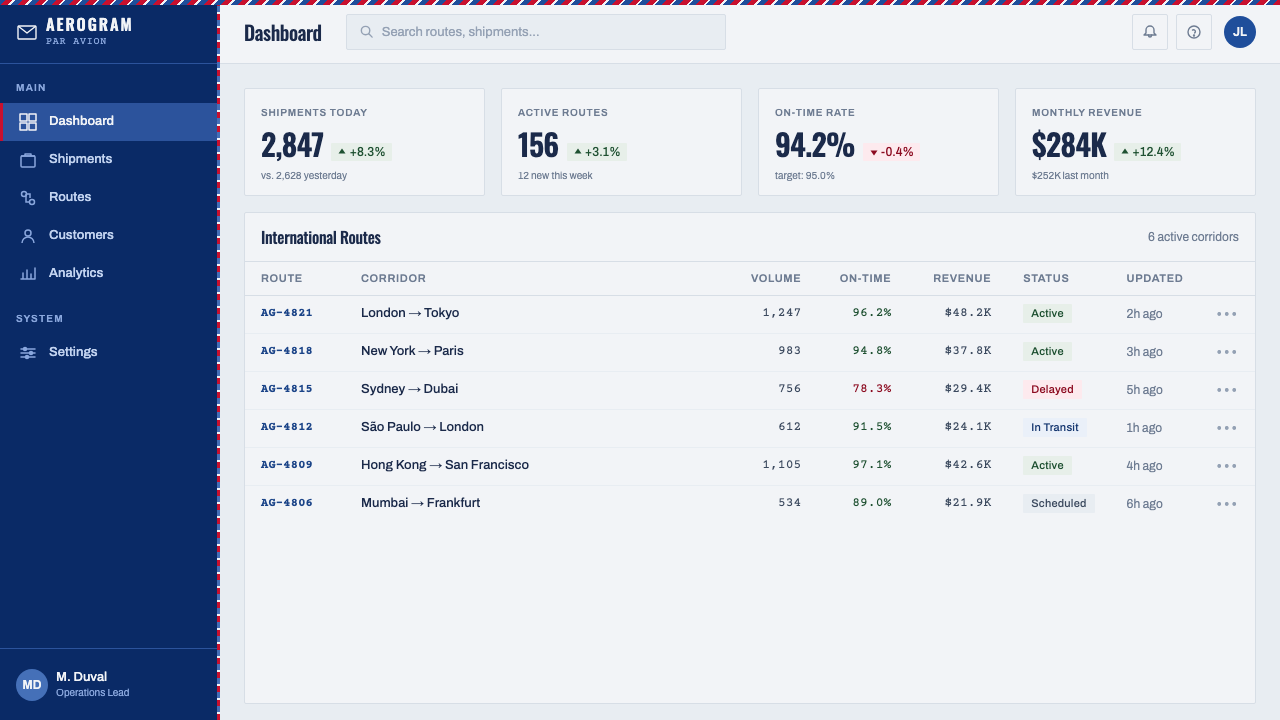This screenshot has height=720, width=1280.
Task: Sort by the Revenue column header
Action: [x=962, y=279]
